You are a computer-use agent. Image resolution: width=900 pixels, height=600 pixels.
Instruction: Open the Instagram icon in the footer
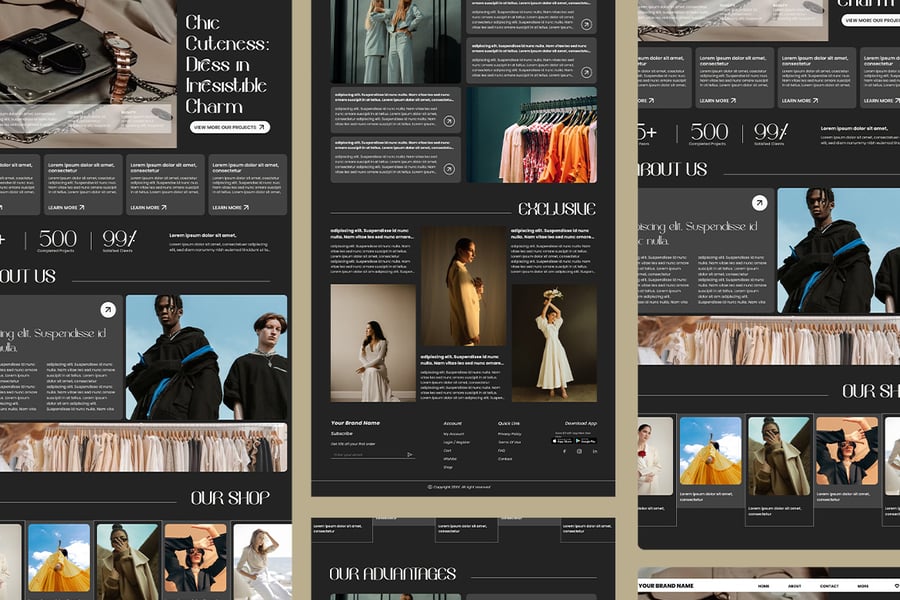579,451
